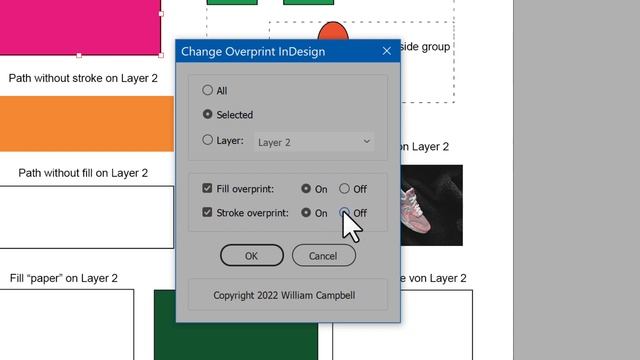Select the orange rectangle on canvas
The width and height of the screenshot is (640, 360).
87,124
